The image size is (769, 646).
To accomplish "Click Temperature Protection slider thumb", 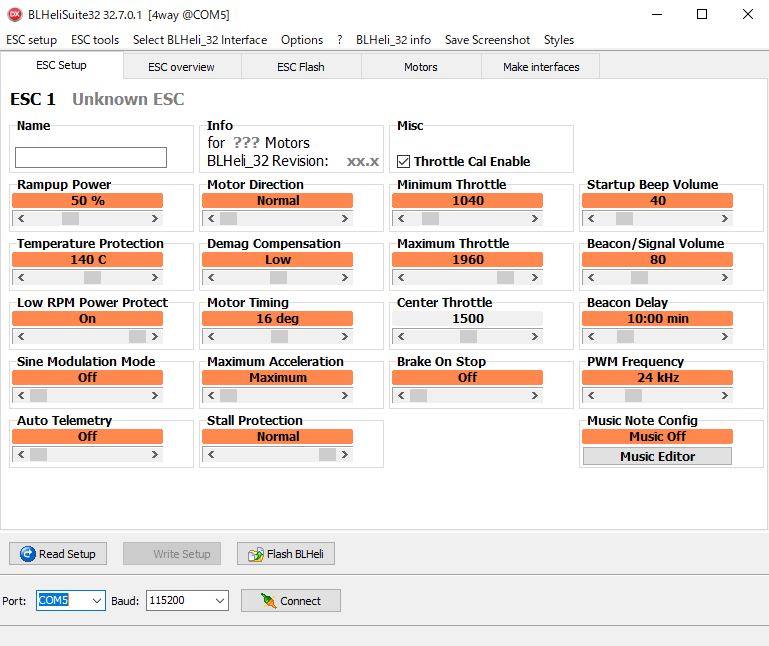I will click(93, 277).
